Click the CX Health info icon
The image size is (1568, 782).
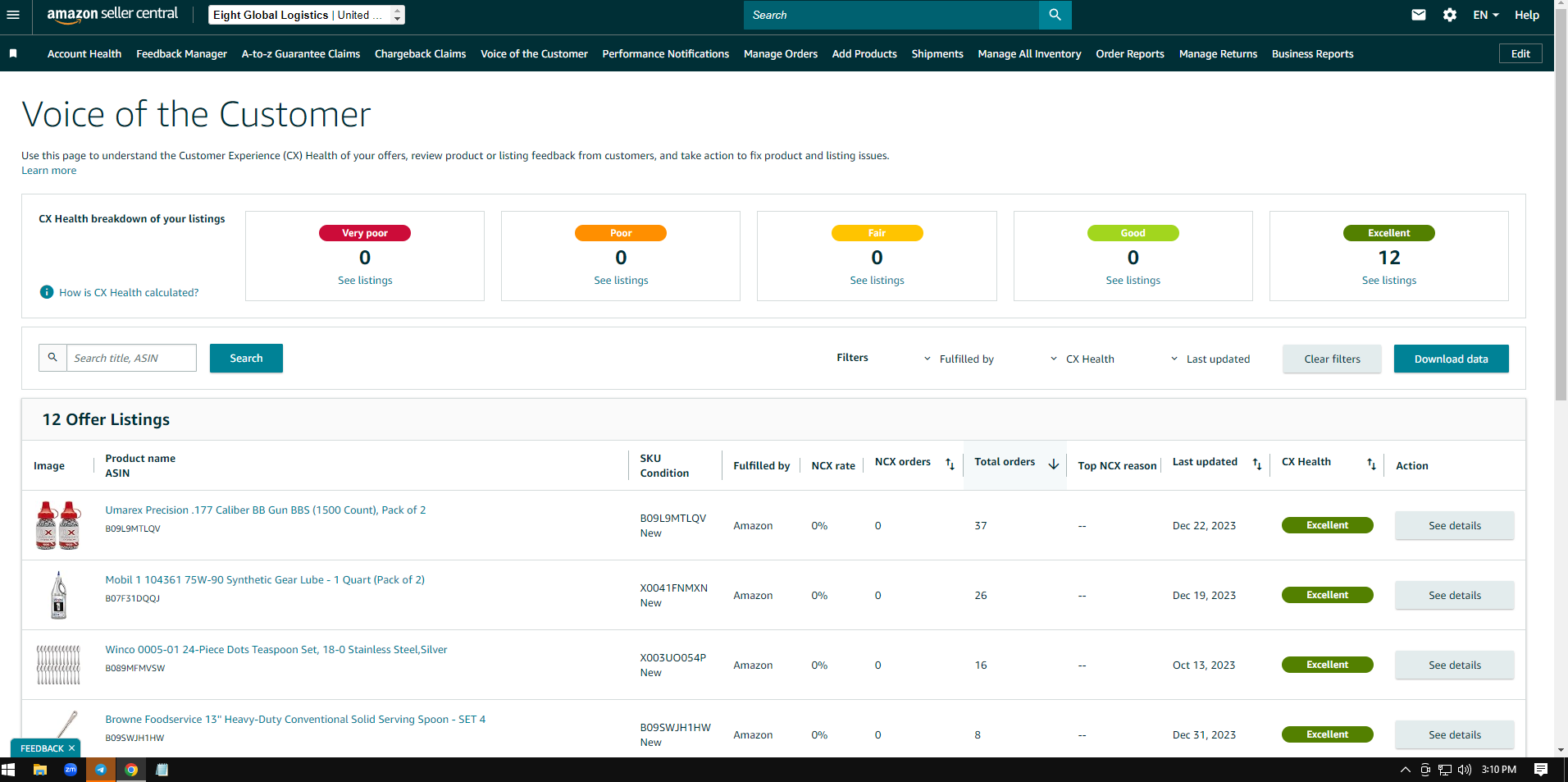[x=47, y=292]
